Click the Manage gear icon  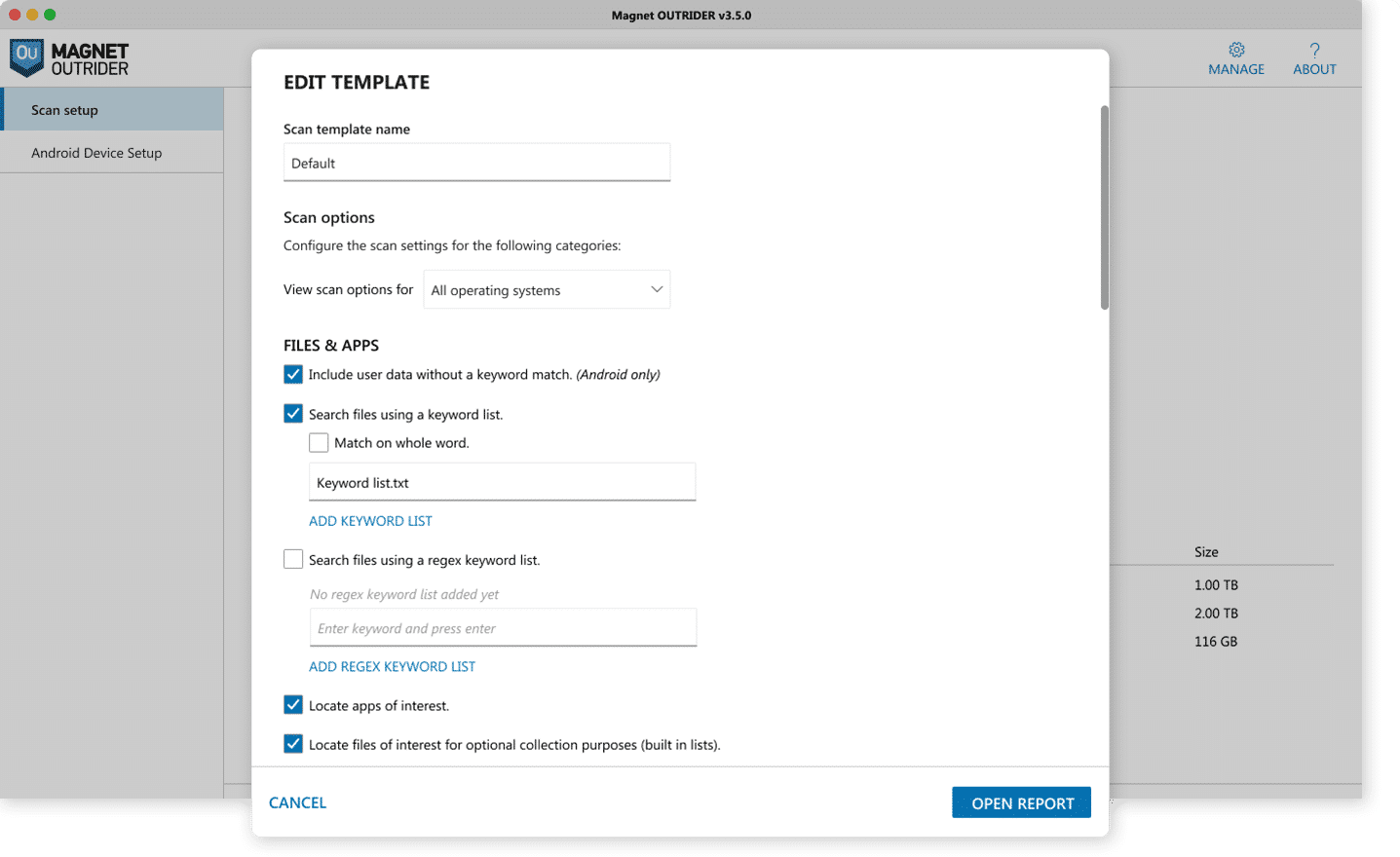pyautogui.click(x=1235, y=50)
